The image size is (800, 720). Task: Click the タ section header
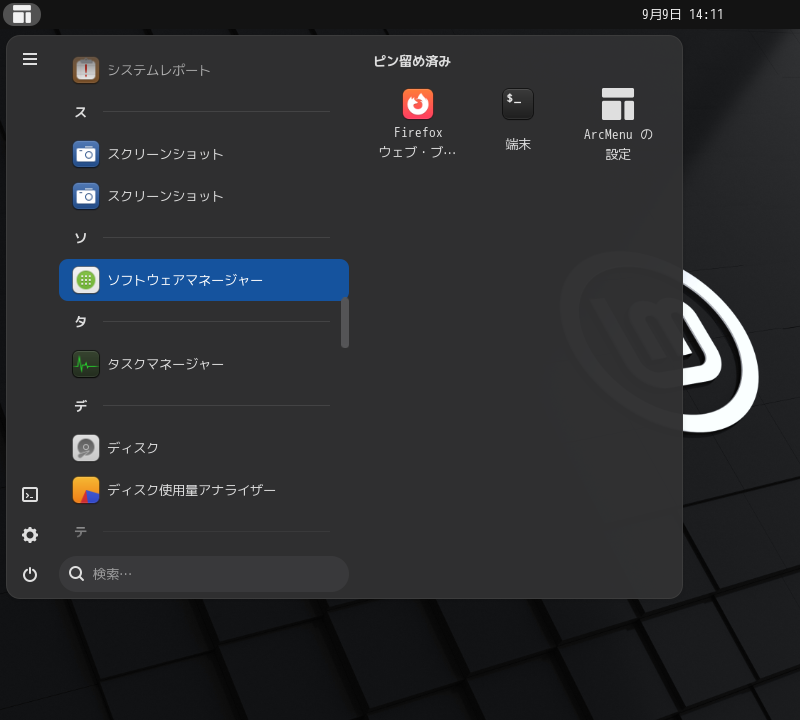click(x=81, y=322)
